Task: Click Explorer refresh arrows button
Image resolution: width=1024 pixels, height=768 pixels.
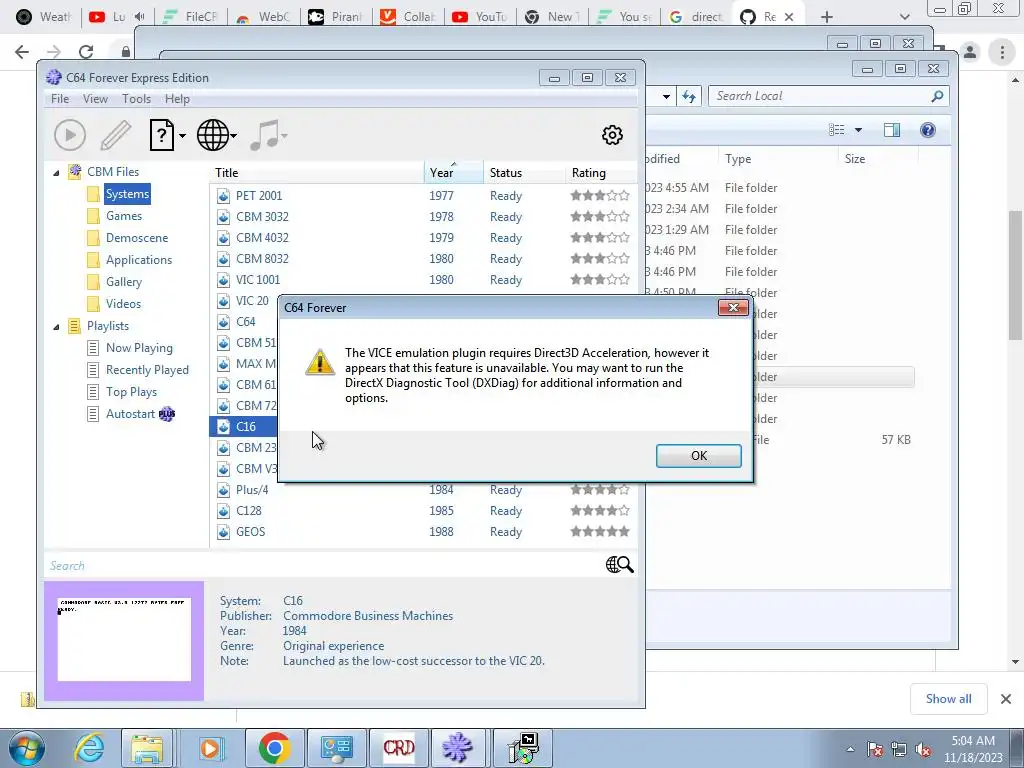Action: point(689,97)
